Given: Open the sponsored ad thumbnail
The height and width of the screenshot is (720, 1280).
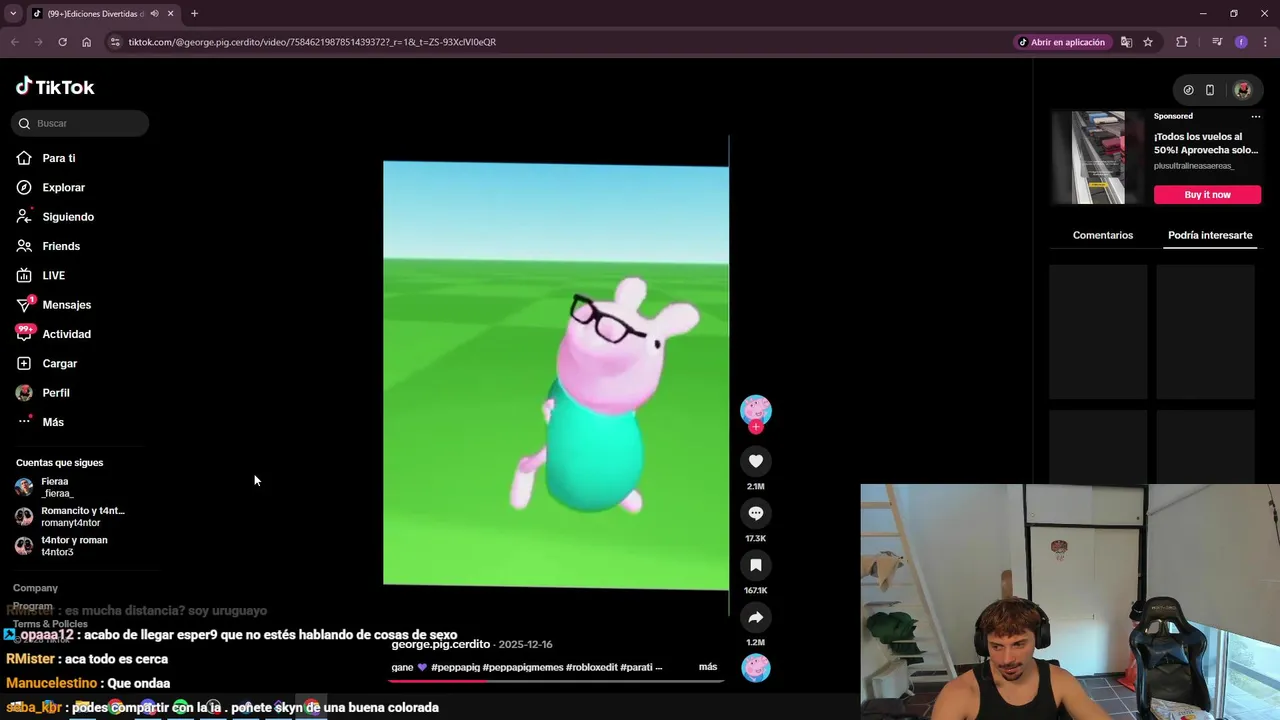Looking at the screenshot, I should coord(1098,158).
